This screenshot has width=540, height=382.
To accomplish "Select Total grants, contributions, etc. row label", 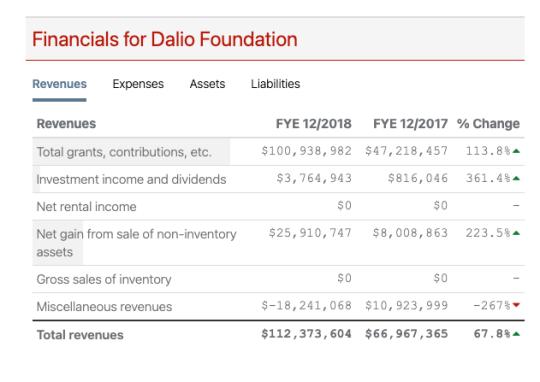I will [124, 152].
